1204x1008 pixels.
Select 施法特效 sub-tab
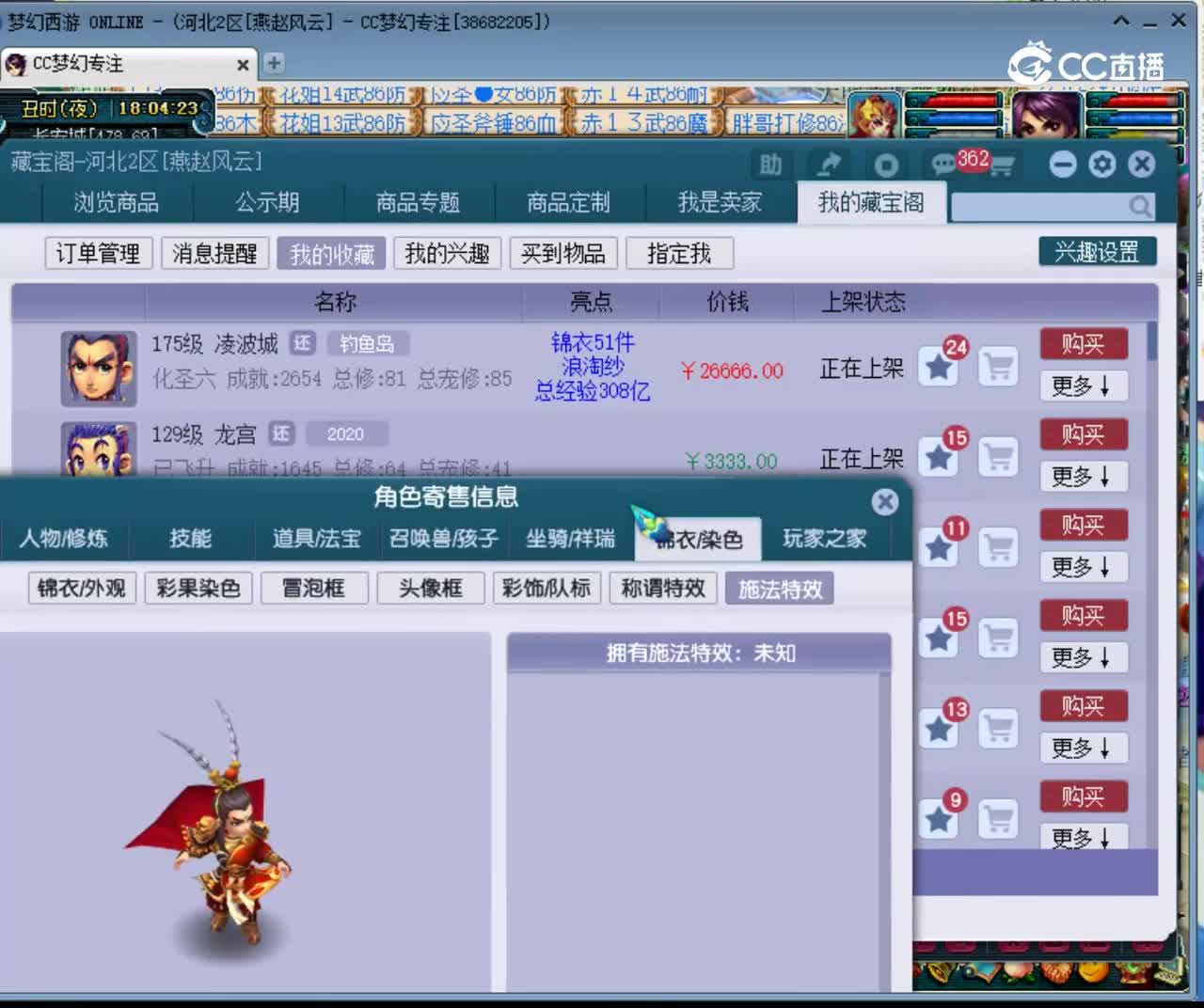[x=780, y=589]
